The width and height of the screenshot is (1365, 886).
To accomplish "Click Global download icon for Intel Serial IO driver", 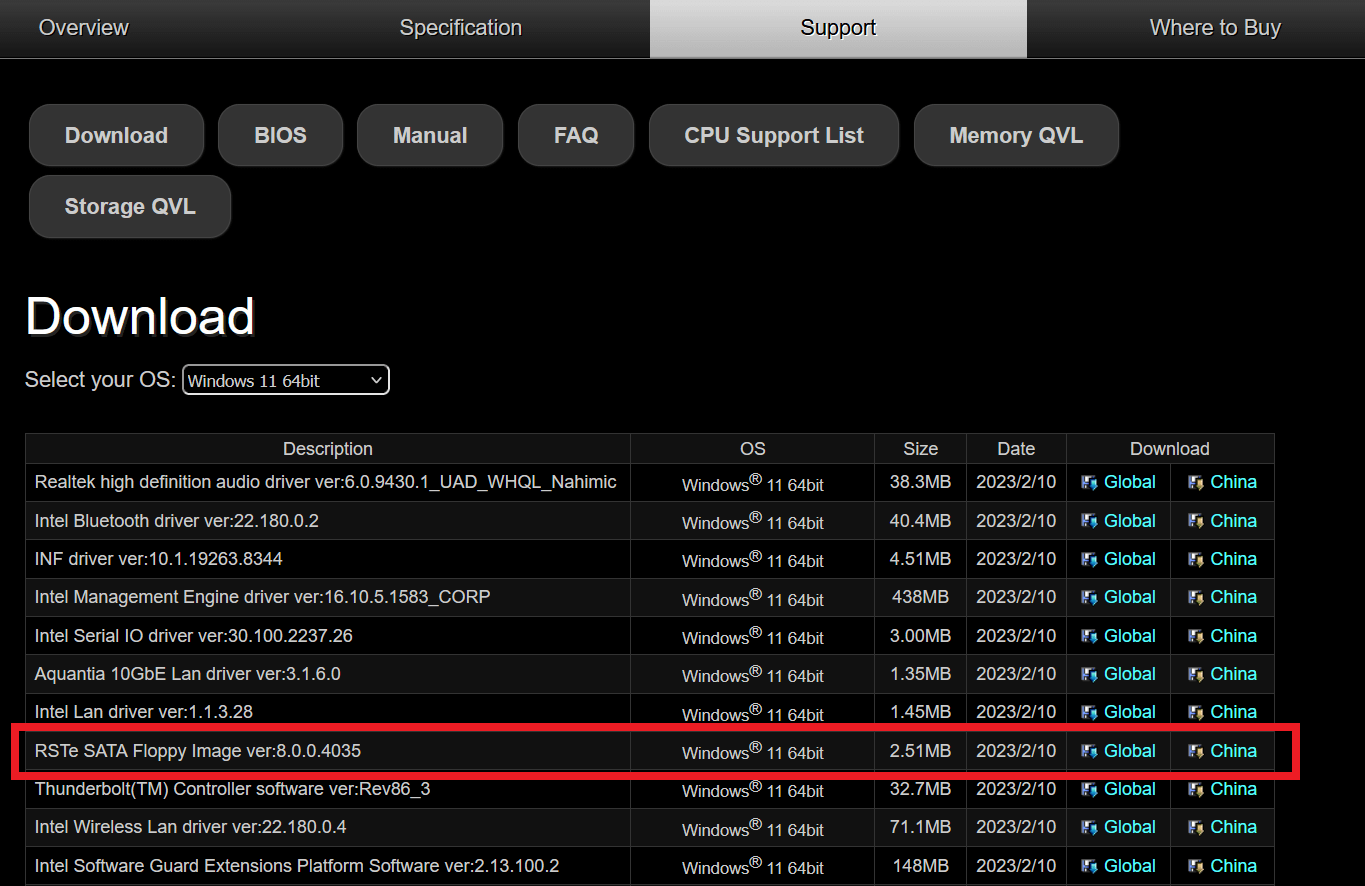I will (1089, 636).
